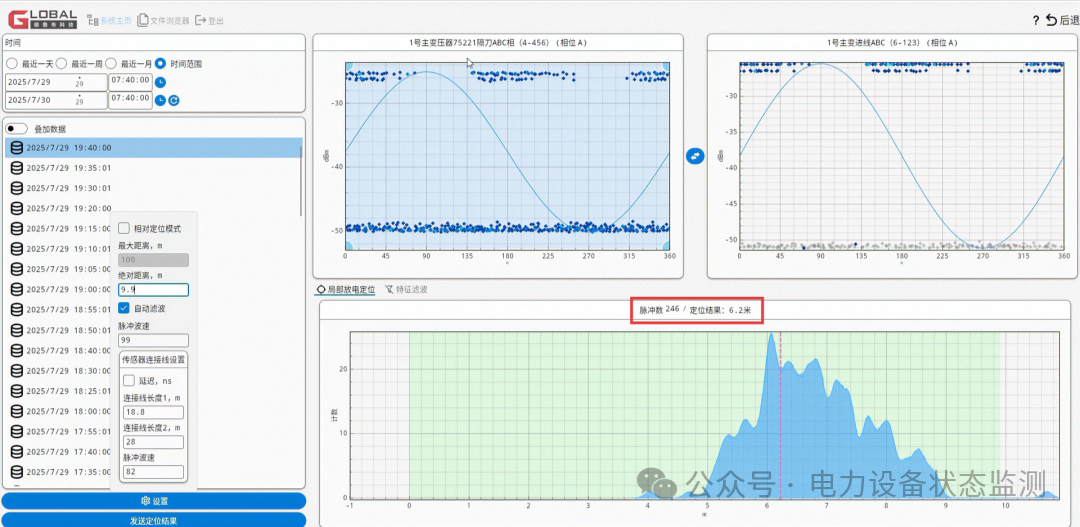
Task: Click database icon for 2025/7/29 19:15:00
Action: coord(17,228)
